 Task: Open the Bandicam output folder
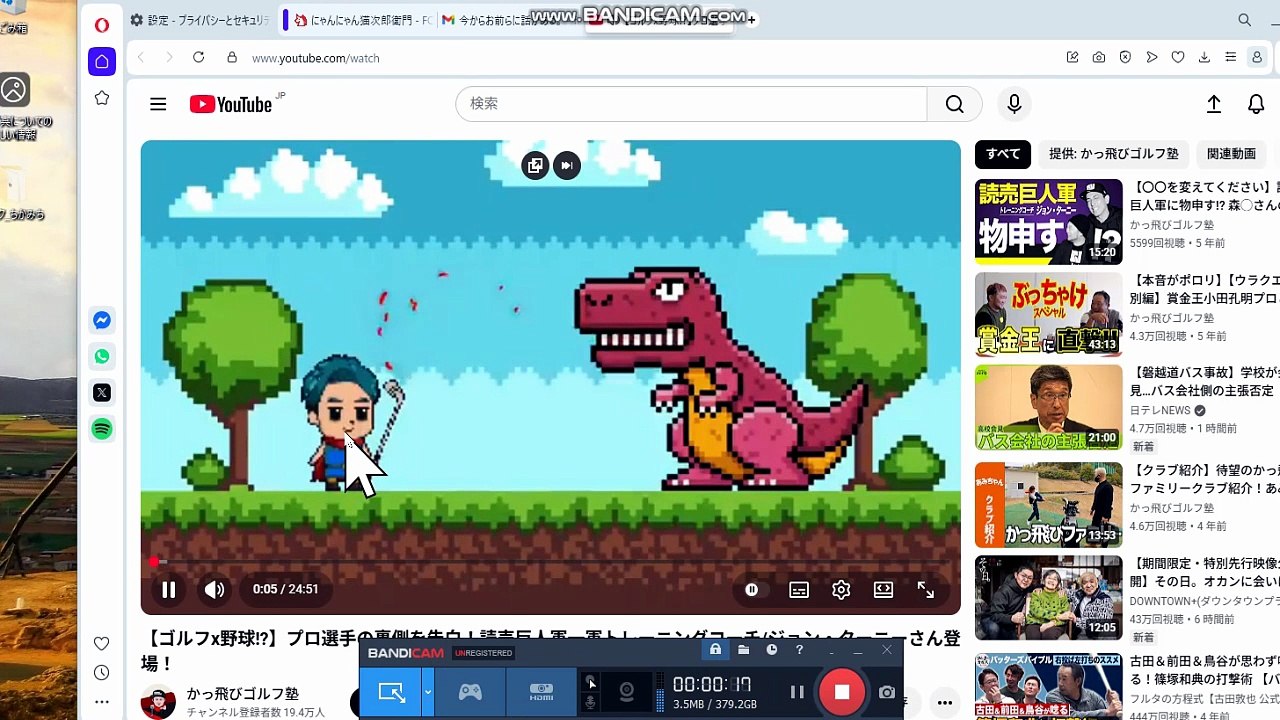point(744,650)
